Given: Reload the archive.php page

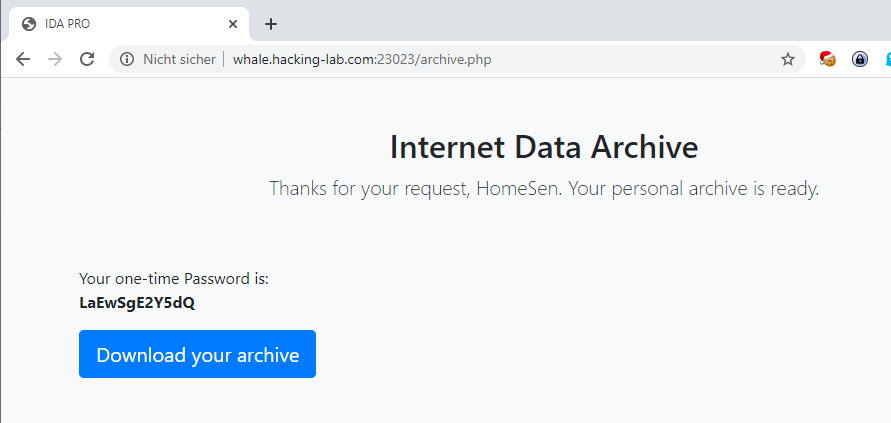Looking at the screenshot, I should pos(87,59).
